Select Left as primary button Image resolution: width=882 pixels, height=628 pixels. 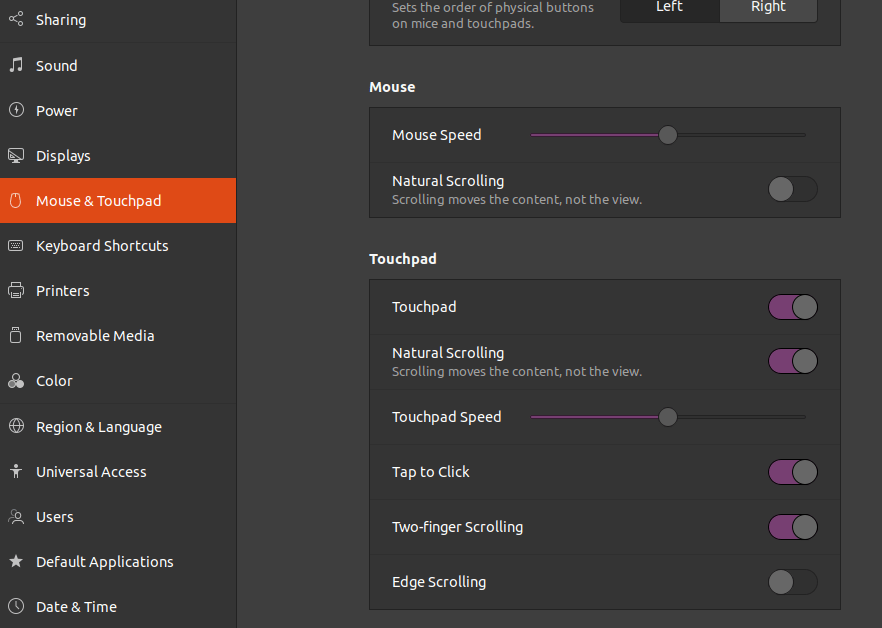(670, 8)
